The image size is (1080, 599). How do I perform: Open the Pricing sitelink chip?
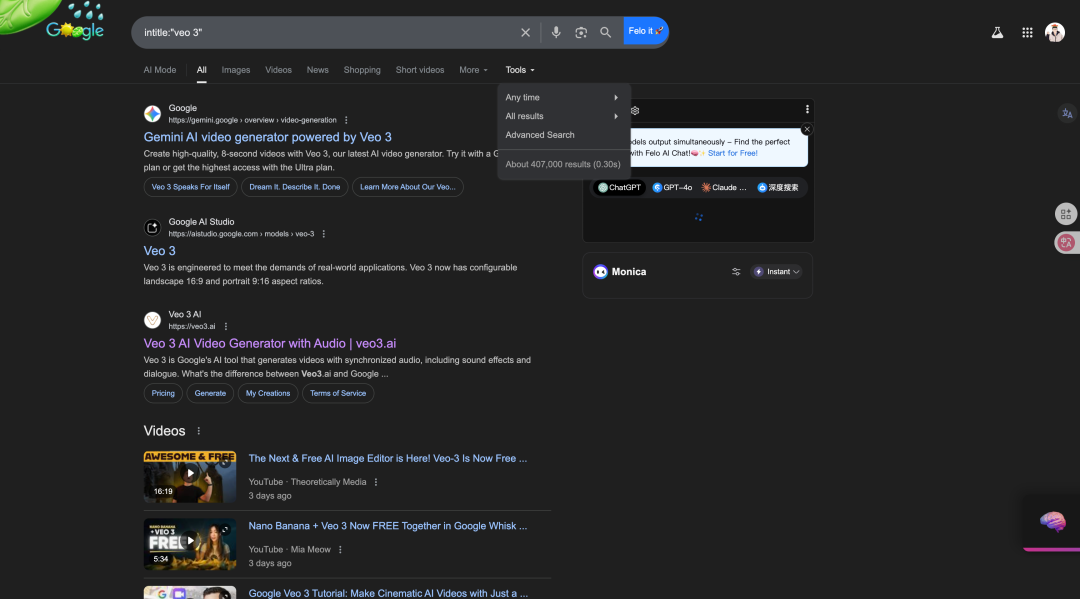click(x=163, y=394)
